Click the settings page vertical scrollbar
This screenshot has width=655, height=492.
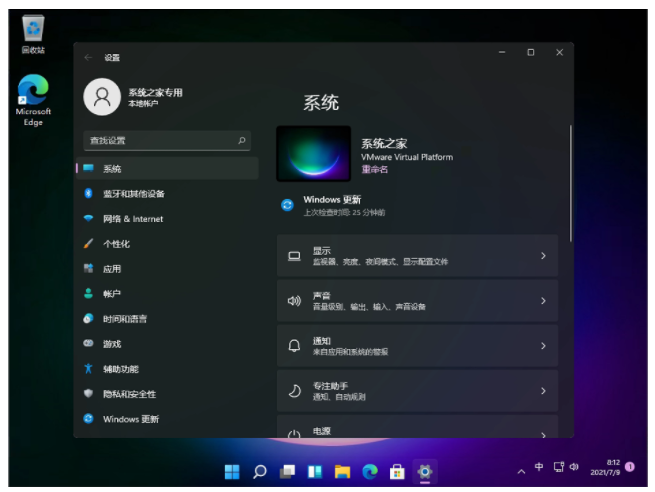coord(570,183)
